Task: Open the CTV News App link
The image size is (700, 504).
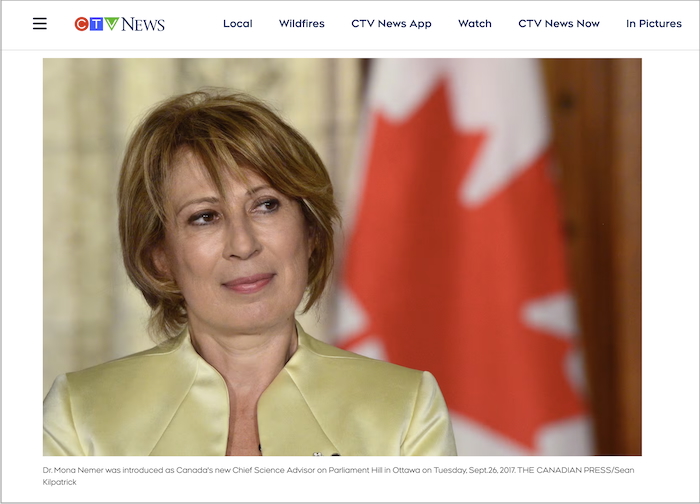Action: (391, 24)
